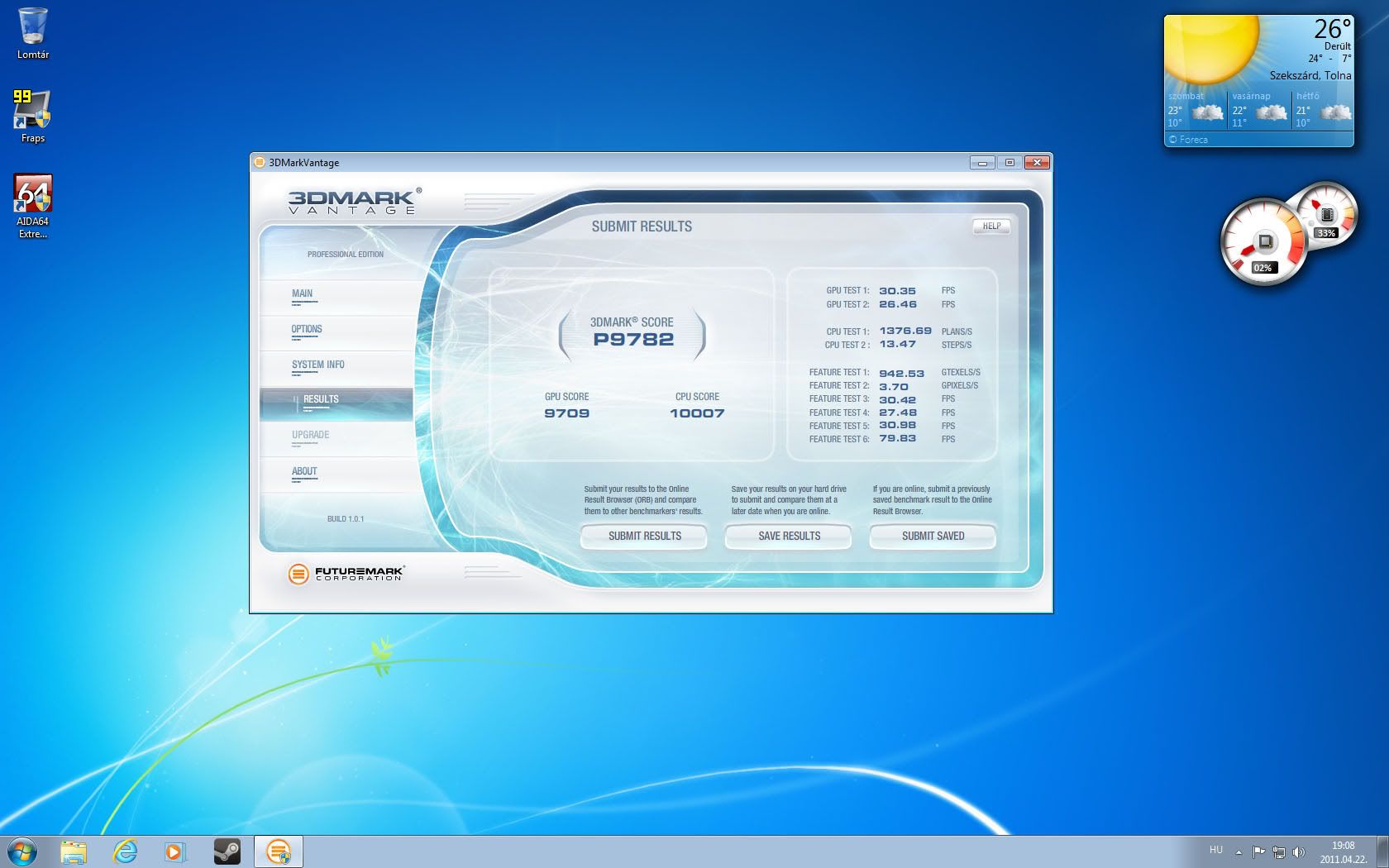
Task: Click the CPU score value 10007
Action: 697,413
